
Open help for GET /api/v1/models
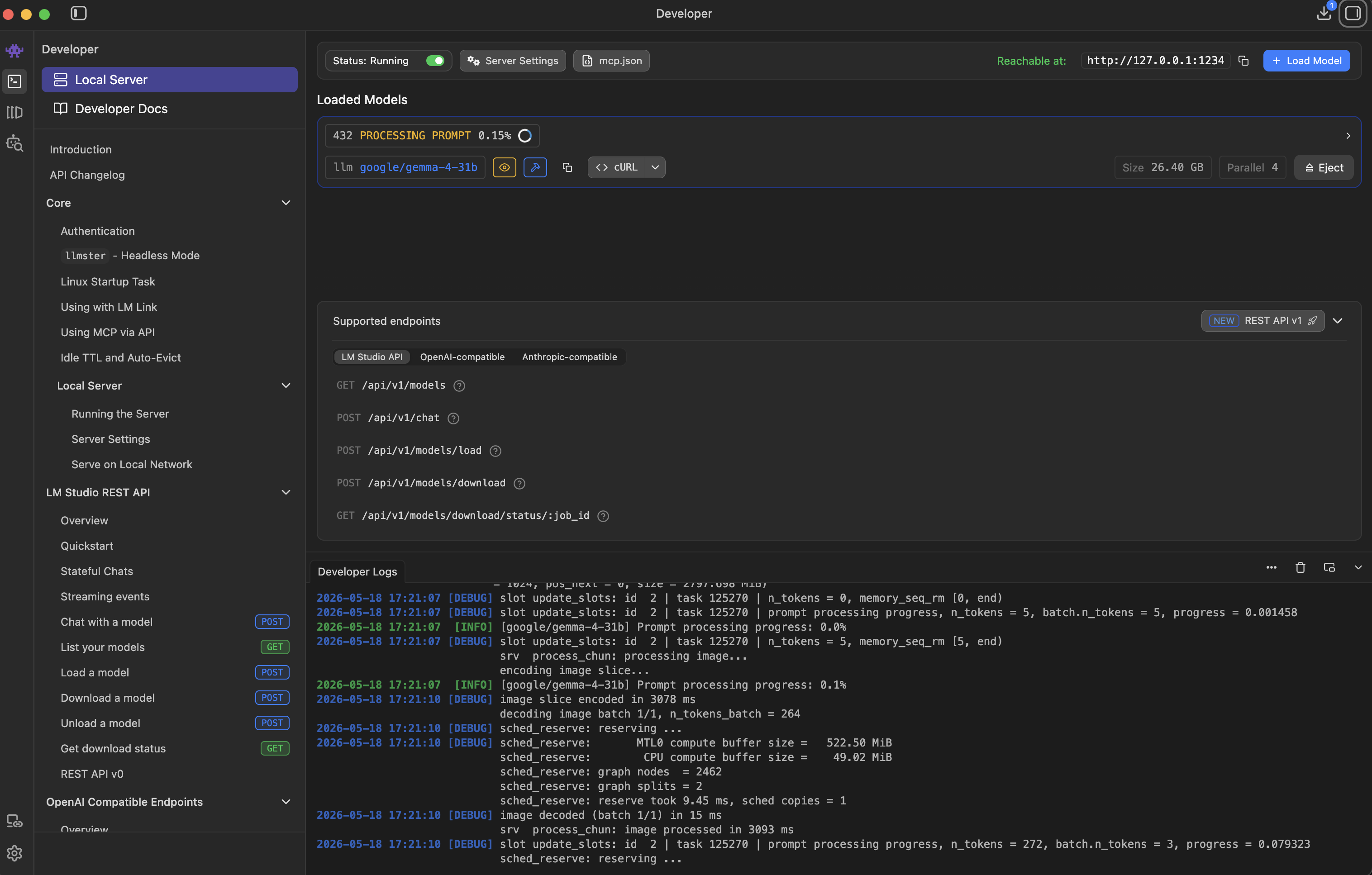point(459,385)
